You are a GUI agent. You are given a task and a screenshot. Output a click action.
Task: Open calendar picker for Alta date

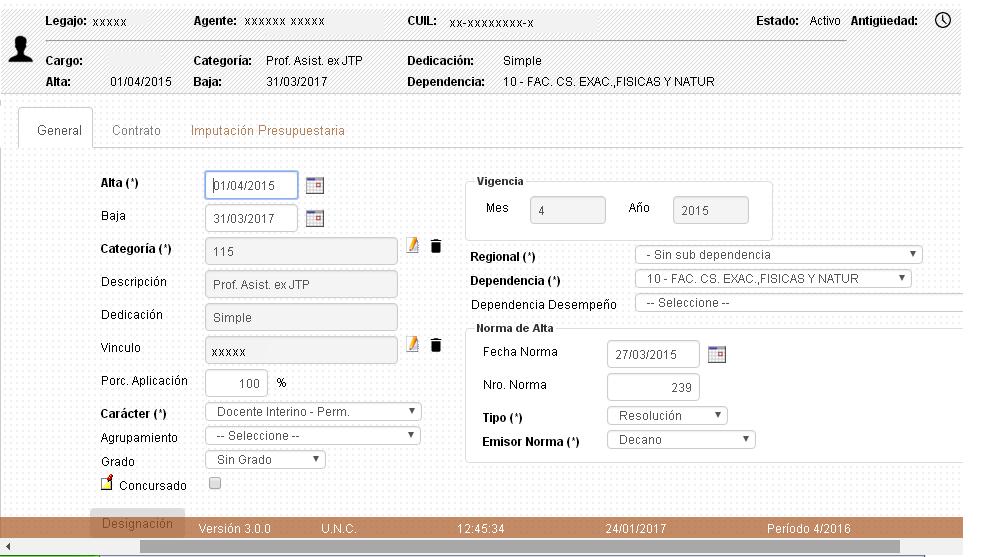click(314, 185)
